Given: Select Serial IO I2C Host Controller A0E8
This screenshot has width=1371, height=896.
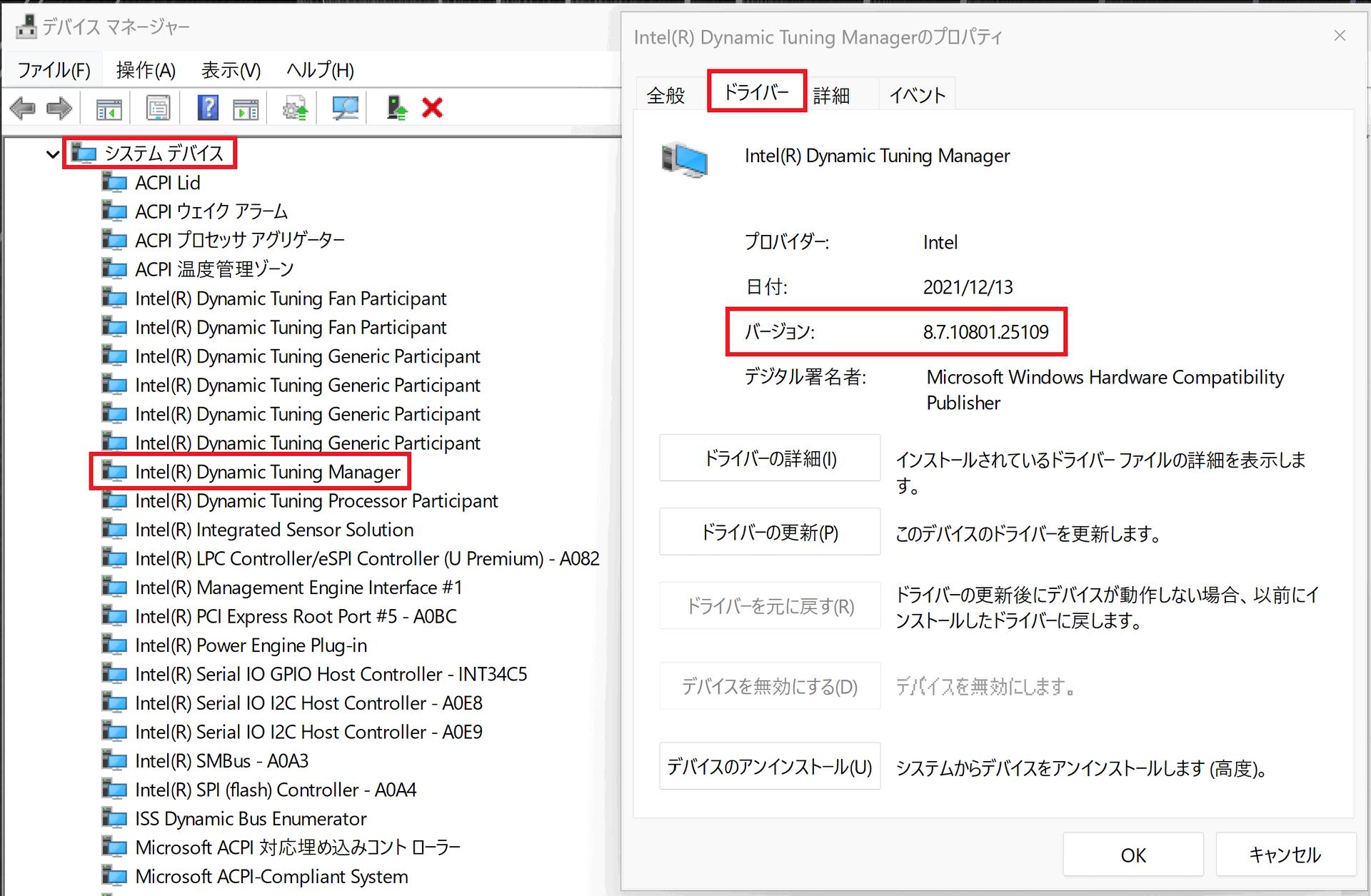Looking at the screenshot, I should pyautogui.click(x=308, y=703).
